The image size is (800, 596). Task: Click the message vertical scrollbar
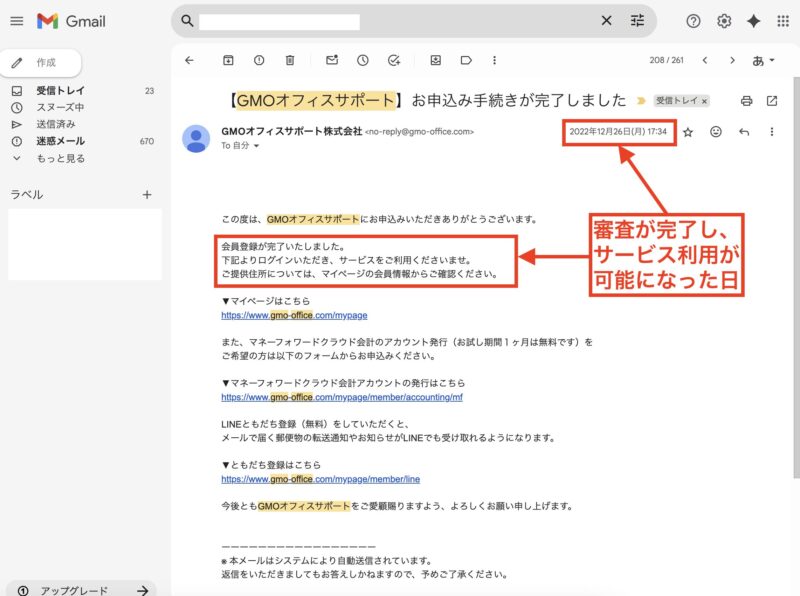(796, 278)
